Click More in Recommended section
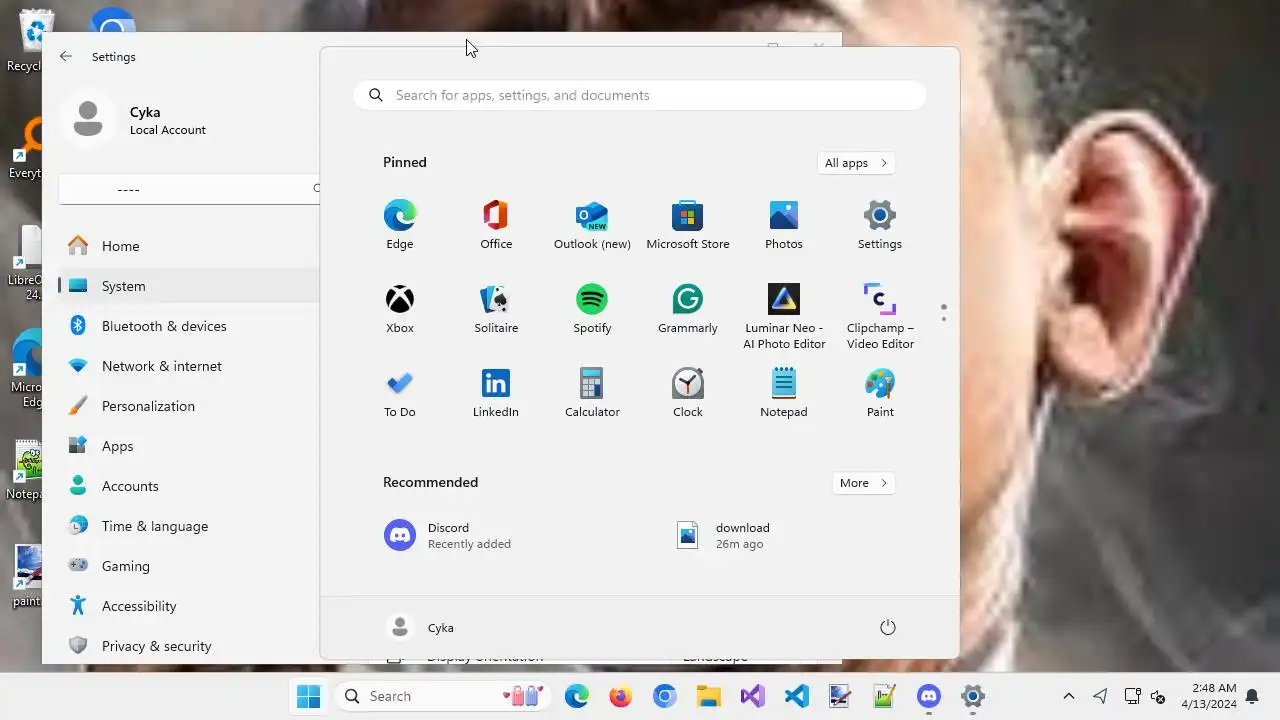Viewport: 1280px width, 720px height. [863, 483]
